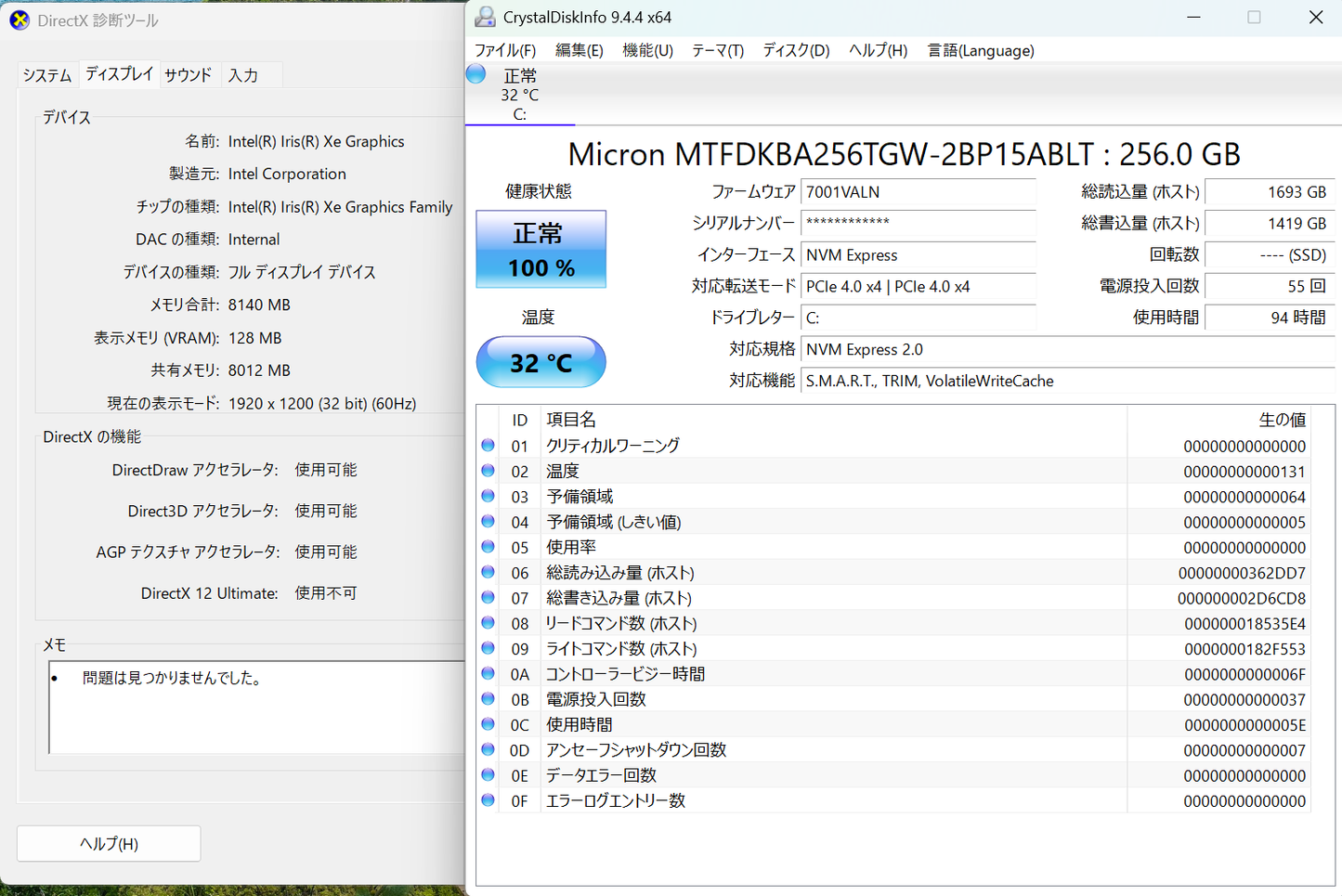Viewport: 1342px width, 896px height.
Task: Click the 正常 100 % health status button
Action: pyautogui.click(x=541, y=249)
